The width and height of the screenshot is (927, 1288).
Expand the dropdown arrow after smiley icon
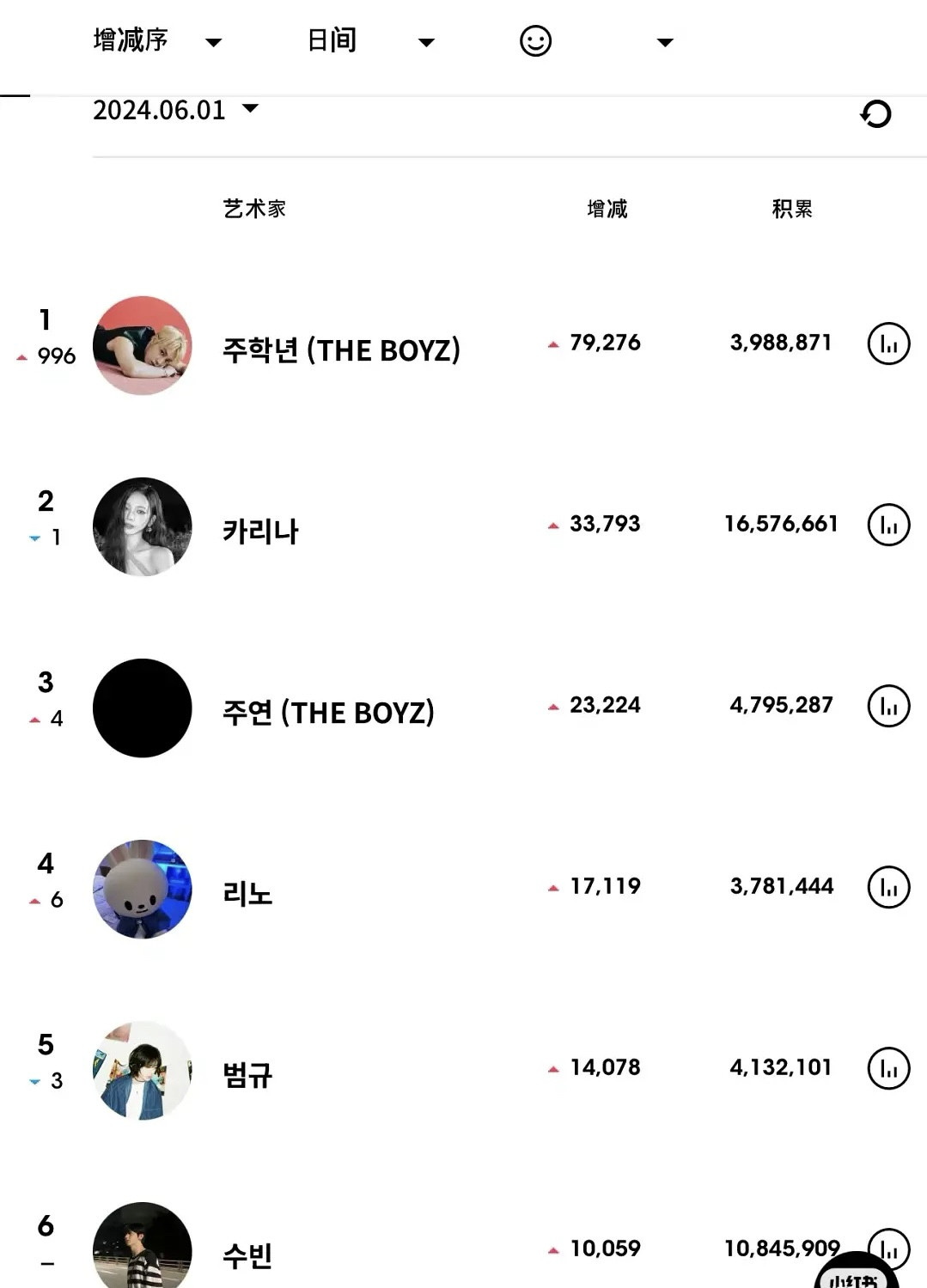pos(665,42)
